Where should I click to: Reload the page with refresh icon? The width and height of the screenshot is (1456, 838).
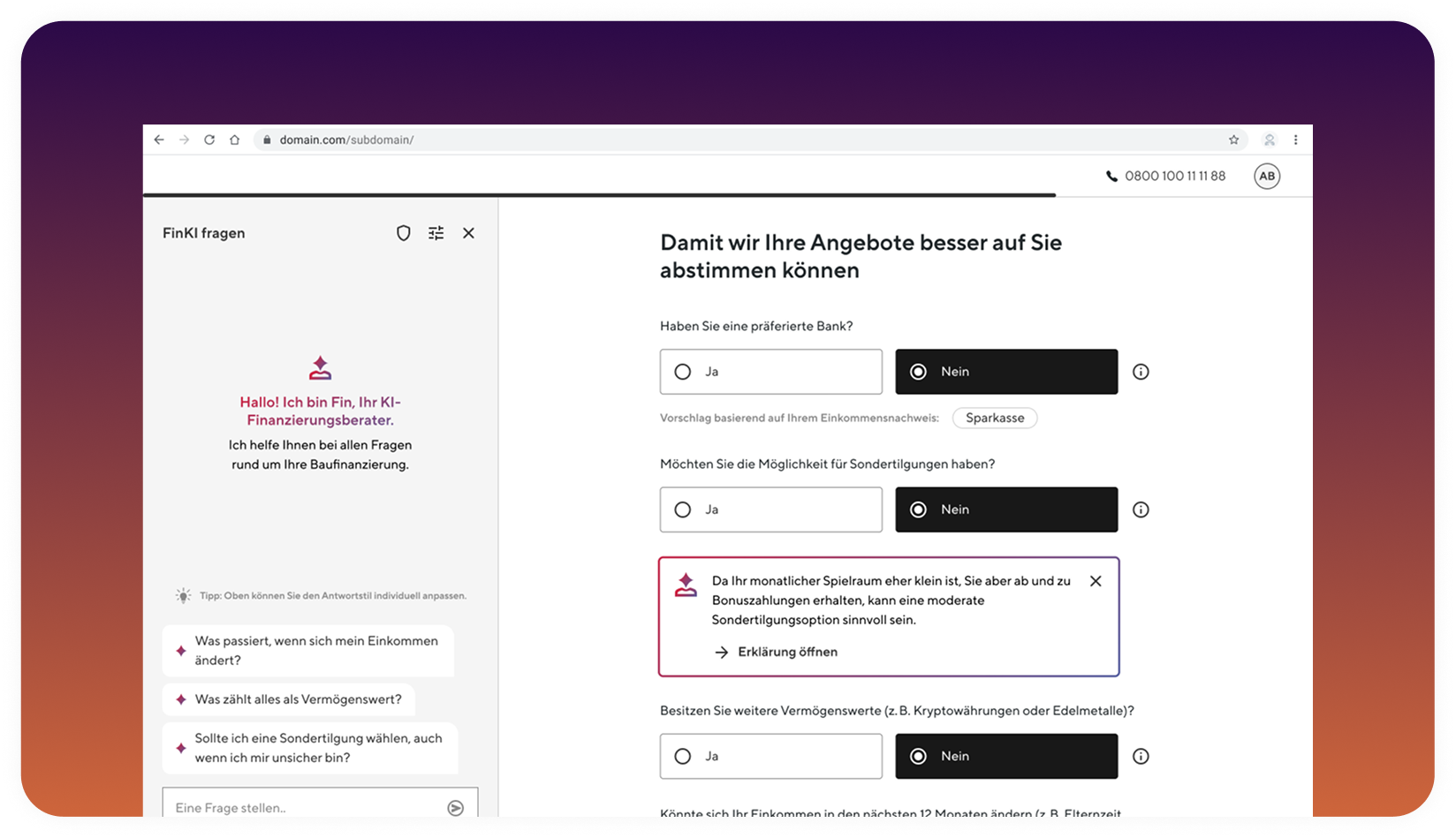[209, 140]
